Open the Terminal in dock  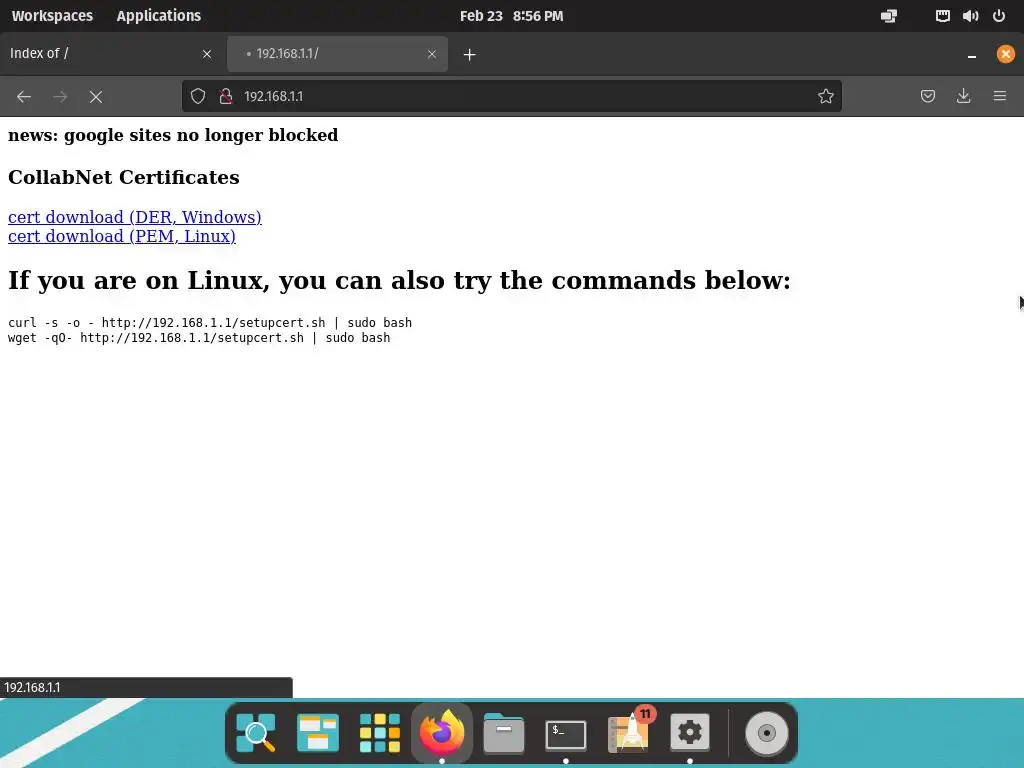[x=566, y=733]
